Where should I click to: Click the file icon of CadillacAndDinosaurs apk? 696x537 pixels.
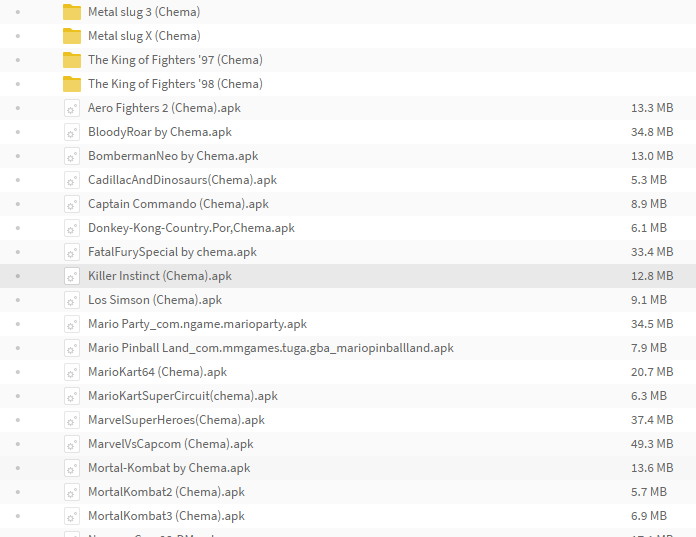pos(72,180)
